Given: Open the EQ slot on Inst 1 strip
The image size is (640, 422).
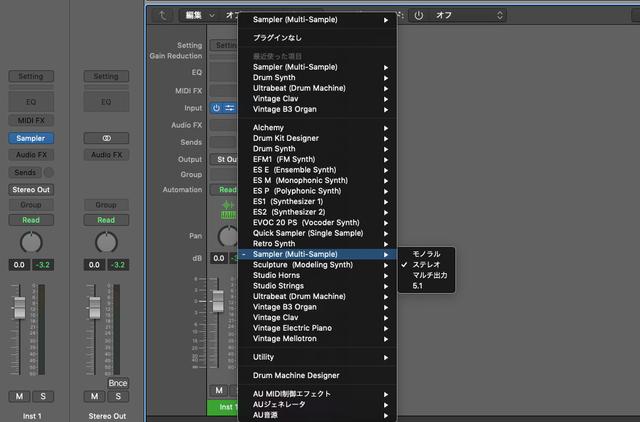Looking at the screenshot, I should tap(31, 102).
